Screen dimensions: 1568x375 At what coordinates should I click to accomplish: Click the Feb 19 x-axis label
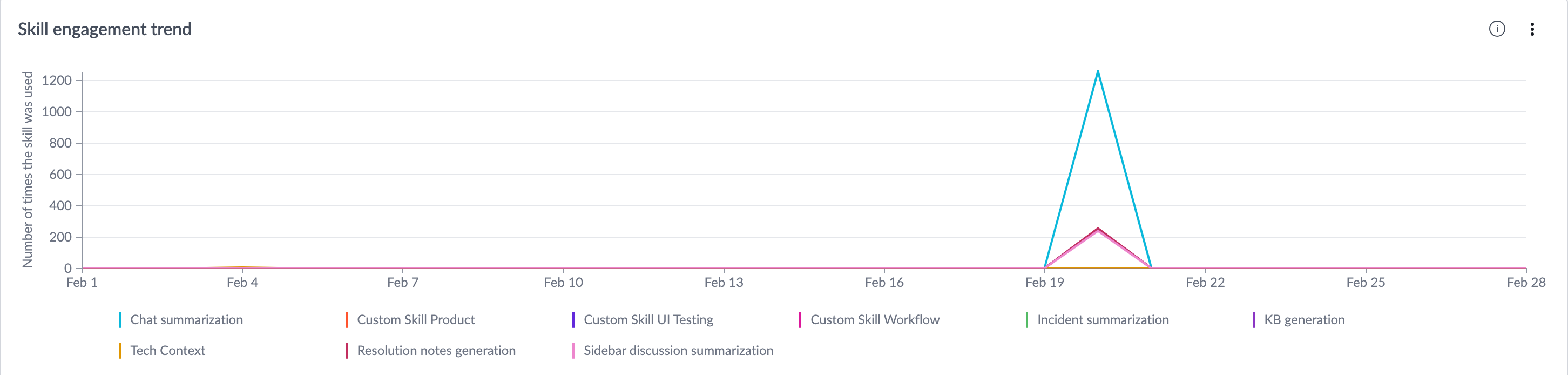(1044, 283)
